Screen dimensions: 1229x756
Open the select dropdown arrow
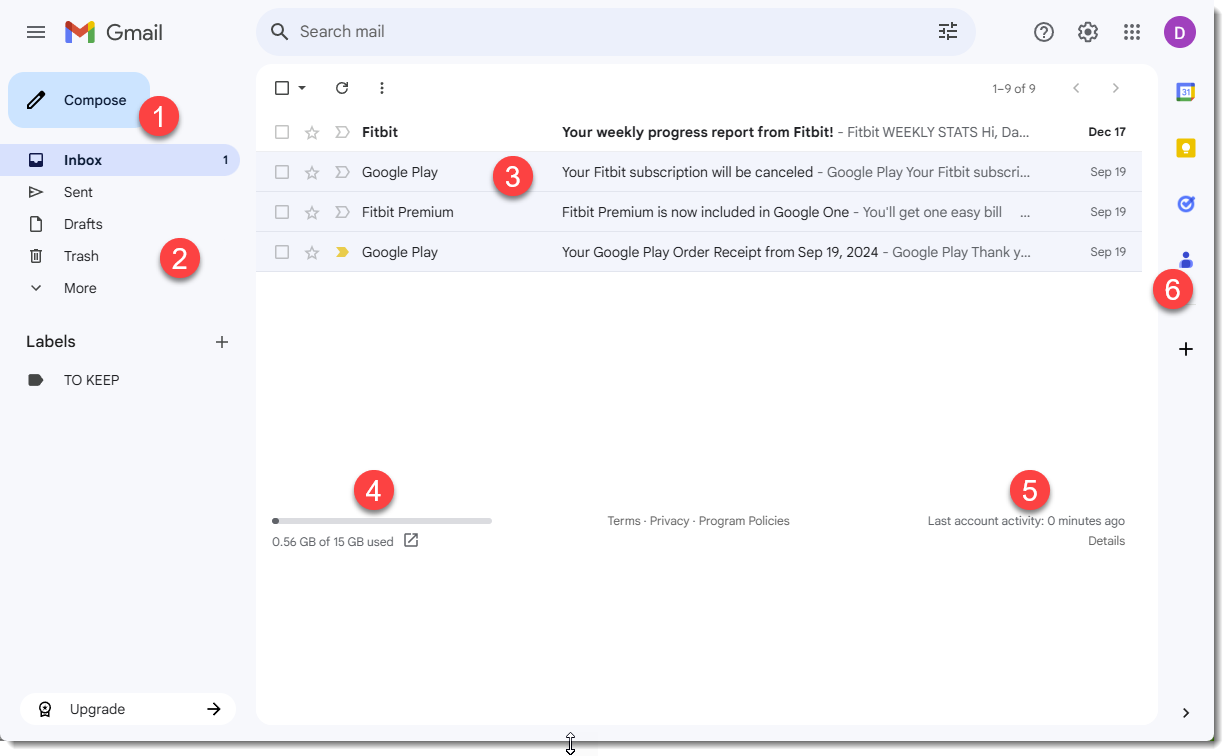pyautogui.click(x=302, y=88)
